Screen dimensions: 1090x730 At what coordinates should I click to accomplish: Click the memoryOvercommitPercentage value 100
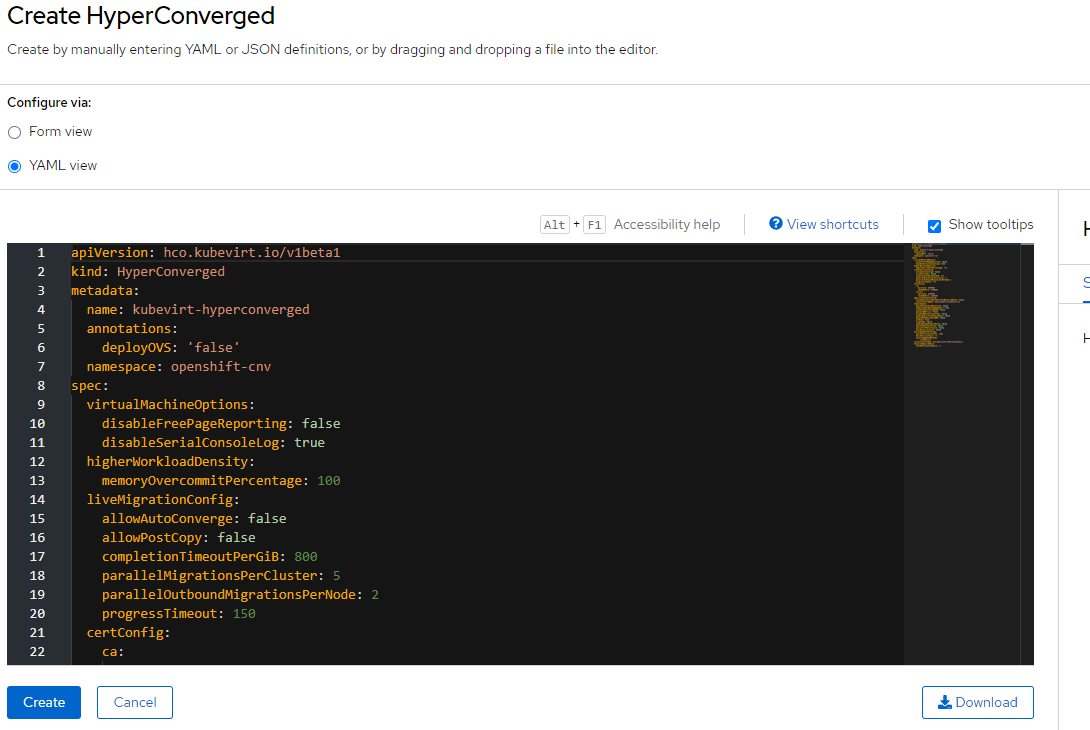point(329,480)
